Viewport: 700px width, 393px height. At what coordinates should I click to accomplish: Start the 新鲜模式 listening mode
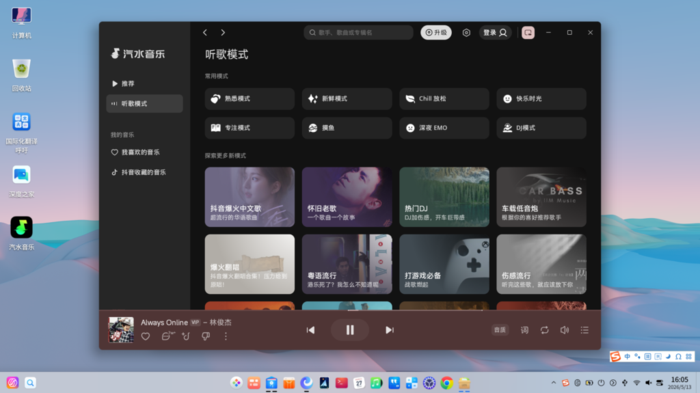click(x=347, y=99)
